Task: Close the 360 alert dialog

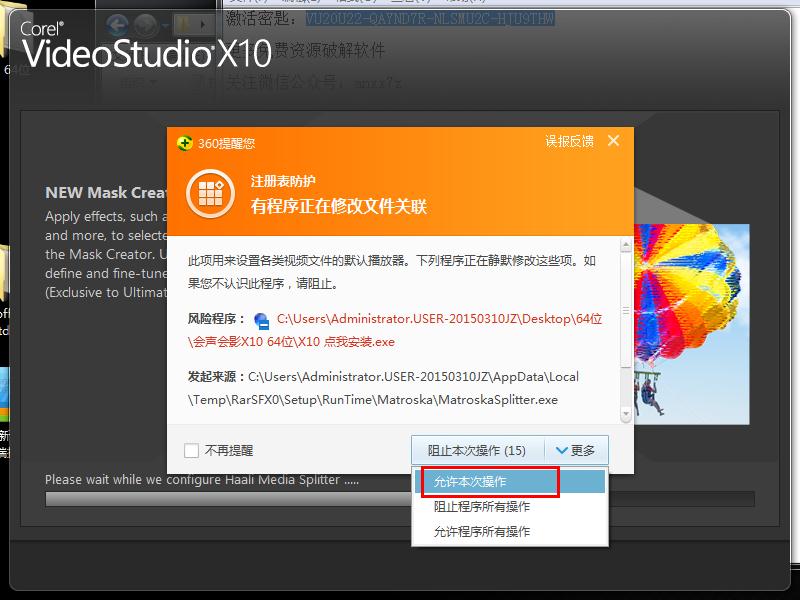Action: pyautogui.click(x=613, y=141)
